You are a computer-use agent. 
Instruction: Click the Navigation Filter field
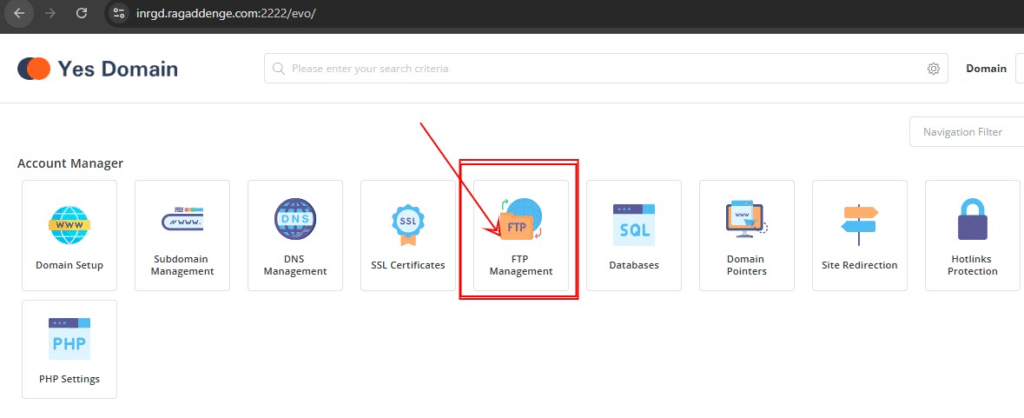pos(964,132)
